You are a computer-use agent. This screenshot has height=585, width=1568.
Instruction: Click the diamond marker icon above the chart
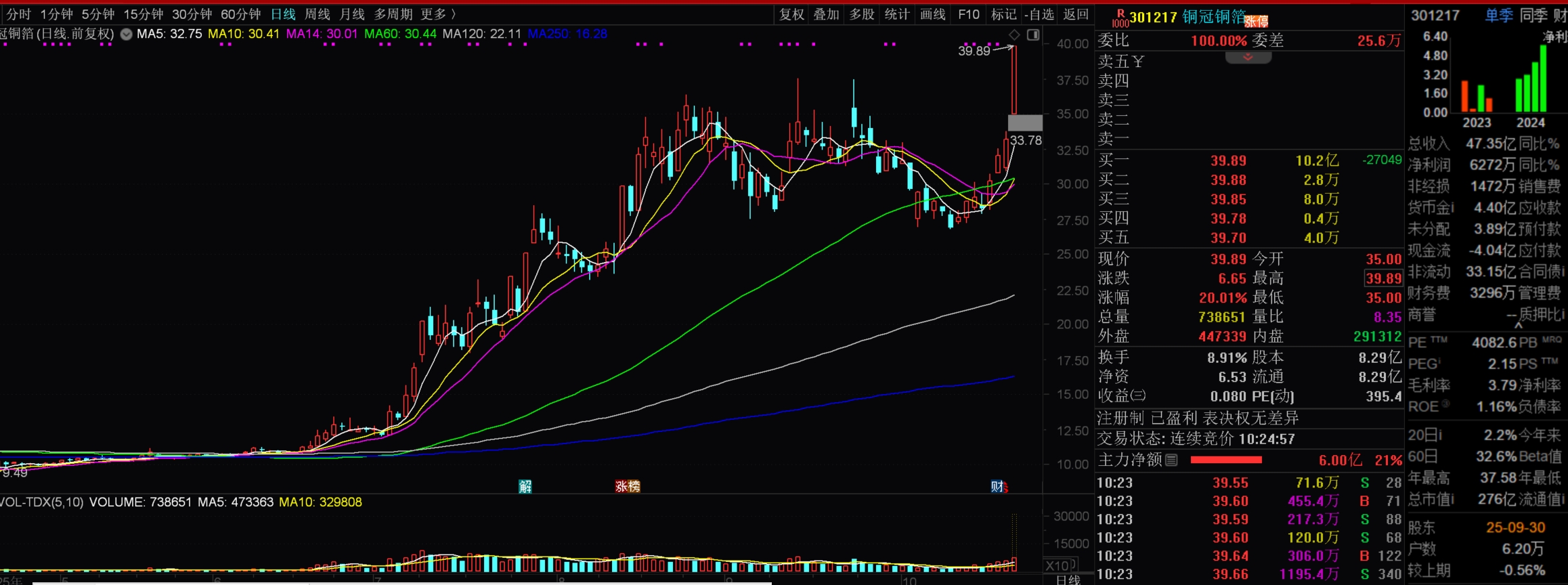[1014, 35]
